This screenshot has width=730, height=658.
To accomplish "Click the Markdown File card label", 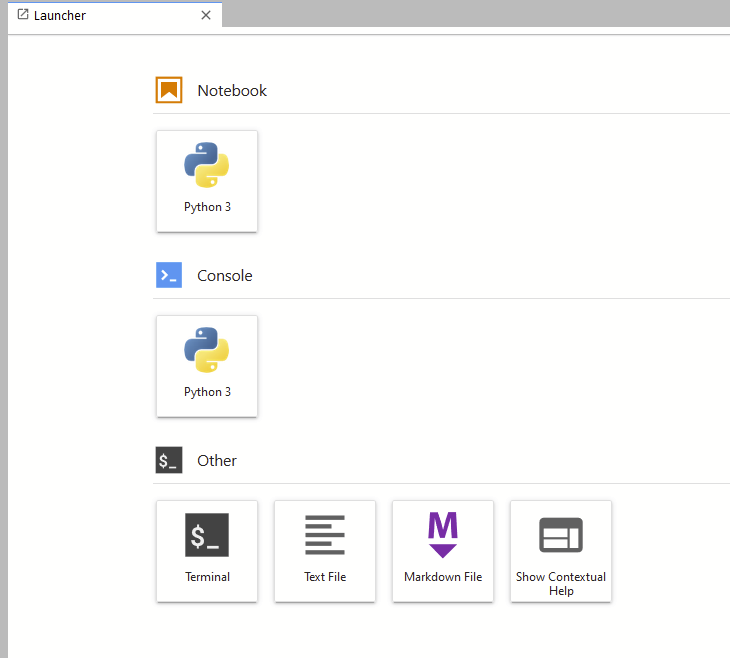I will point(443,577).
